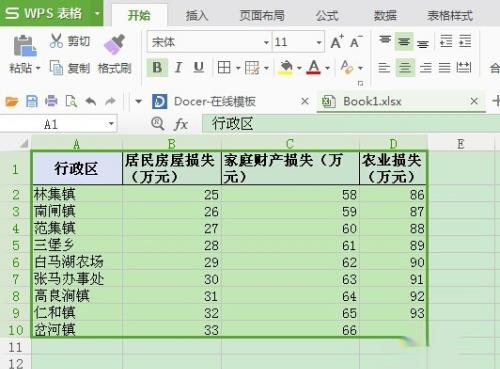Expand font color options arrow
Screen dimensions: 500x369
coord(327,68)
